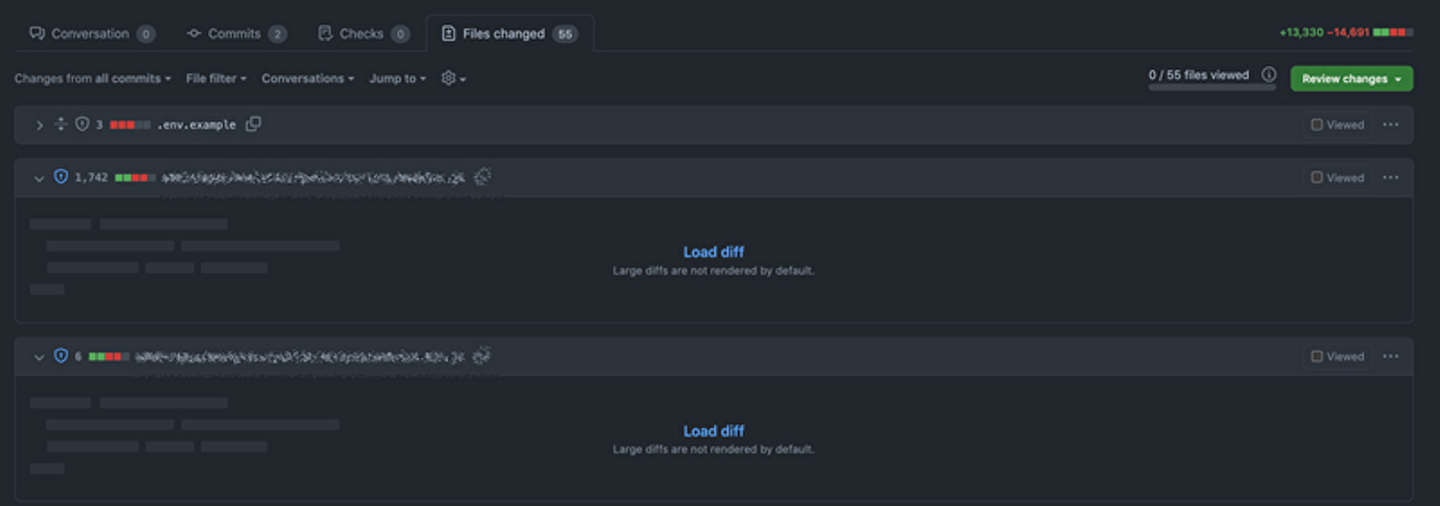Collapse the file with 1,742 changes
Screen dimensions: 1440x506
39,178
